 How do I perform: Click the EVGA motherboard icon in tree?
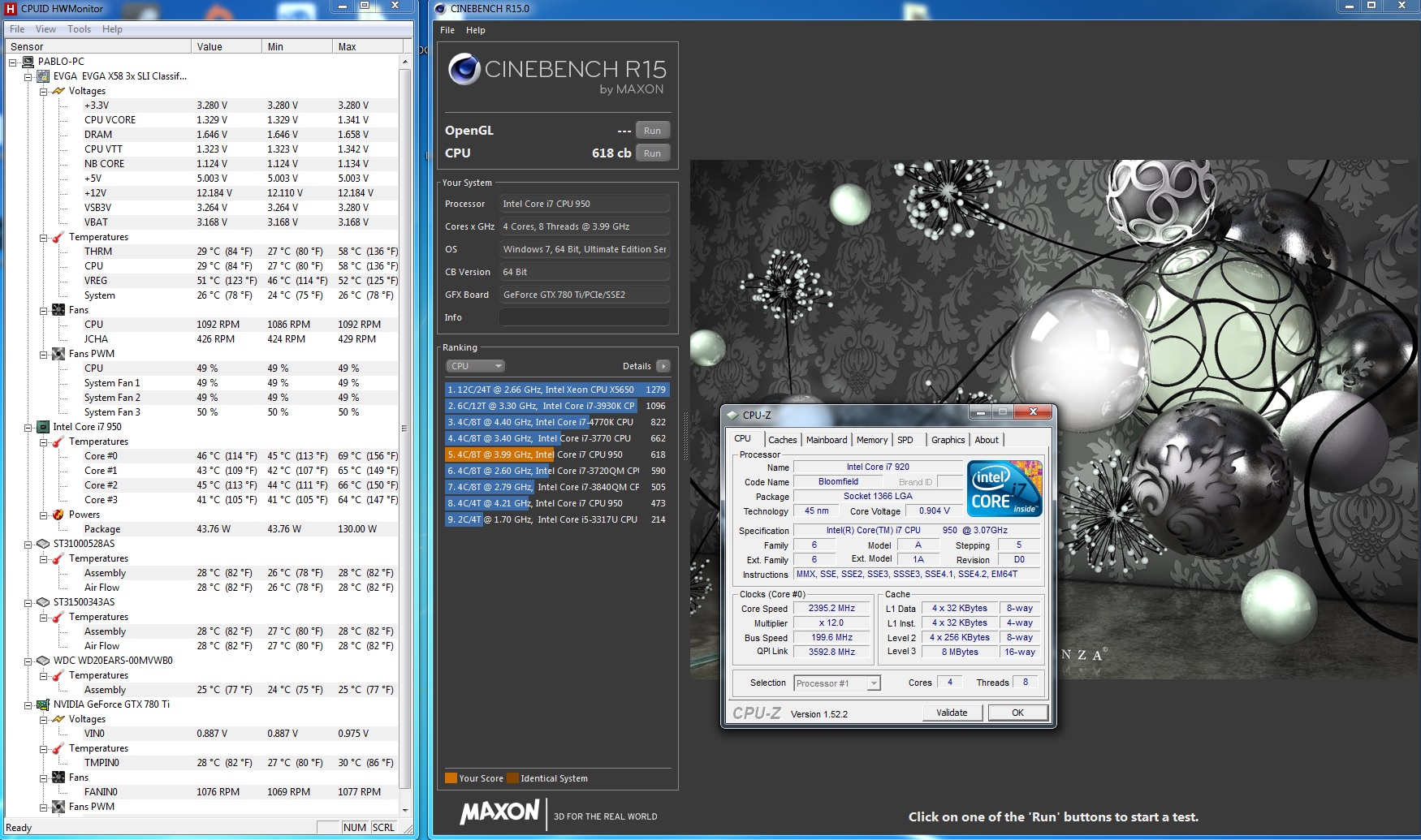click(43, 76)
